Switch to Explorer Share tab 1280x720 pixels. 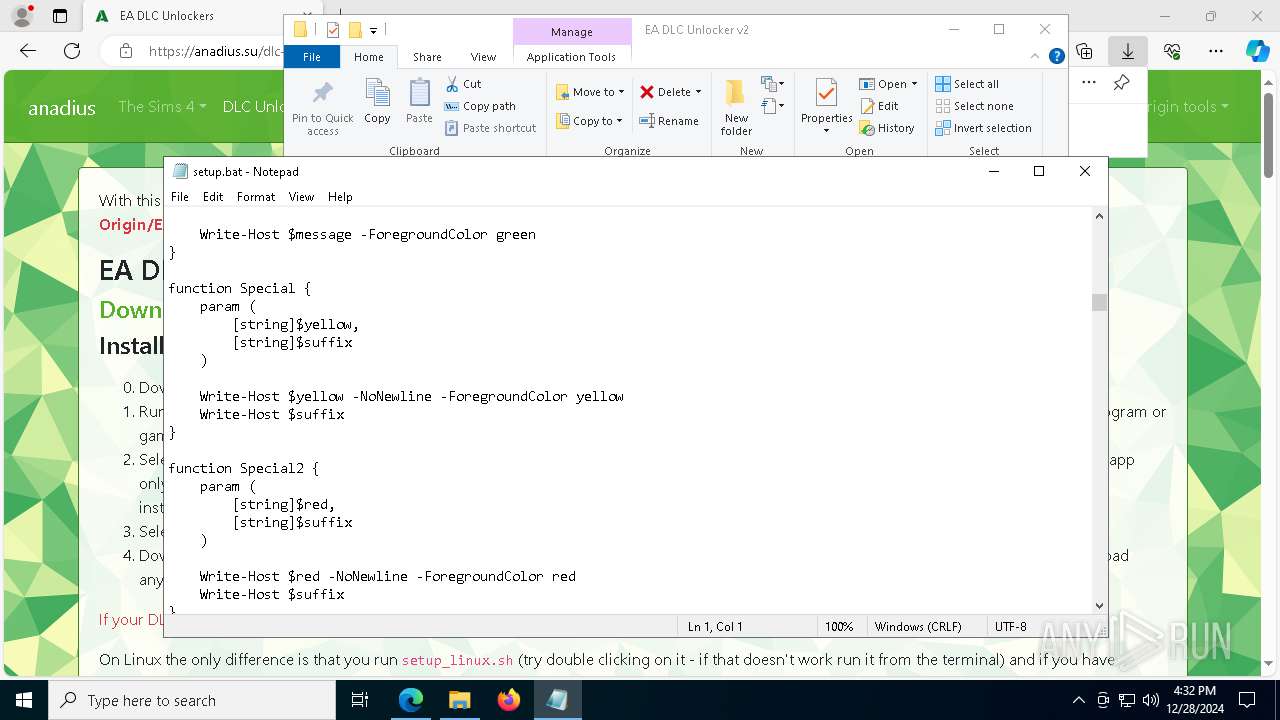427,57
